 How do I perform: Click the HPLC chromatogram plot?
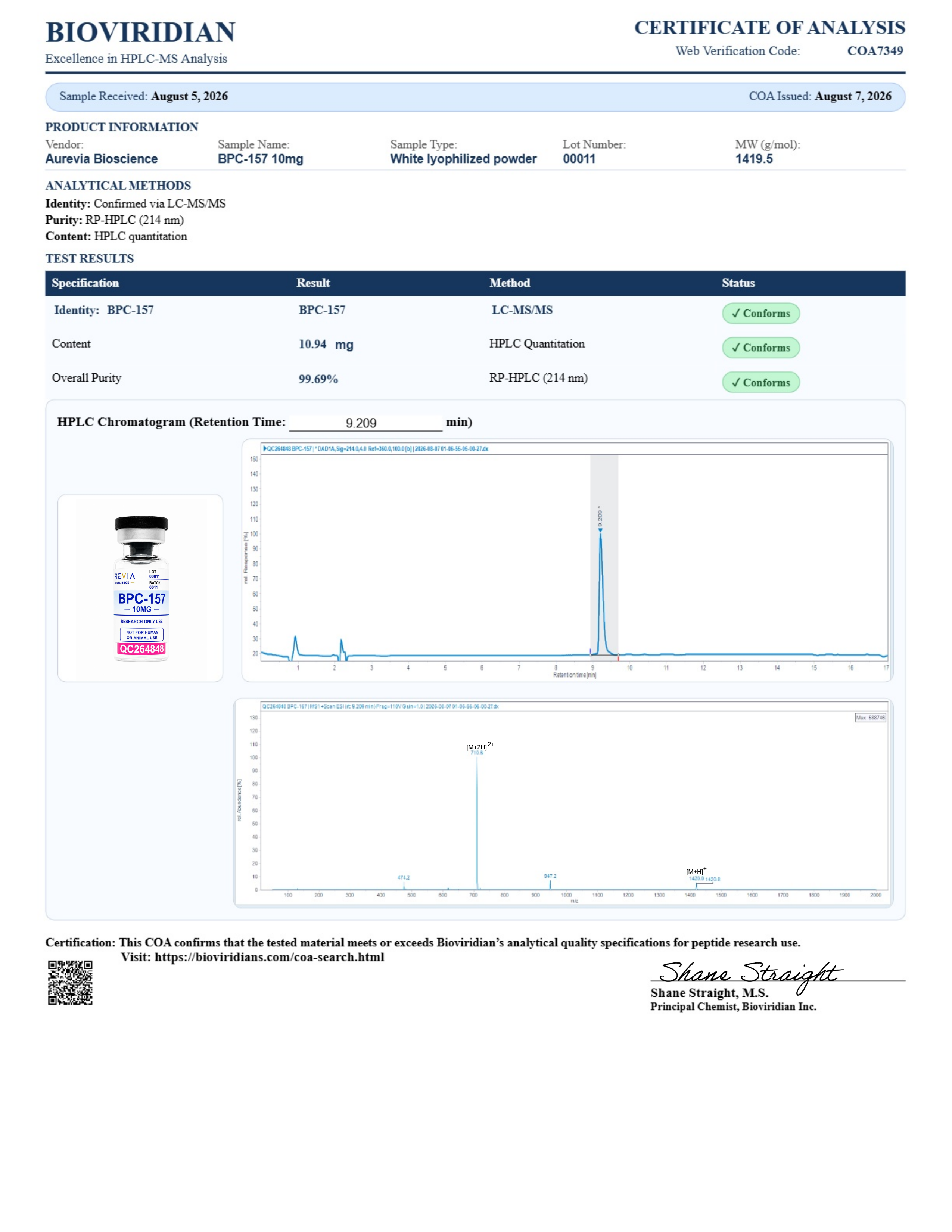click(x=567, y=561)
